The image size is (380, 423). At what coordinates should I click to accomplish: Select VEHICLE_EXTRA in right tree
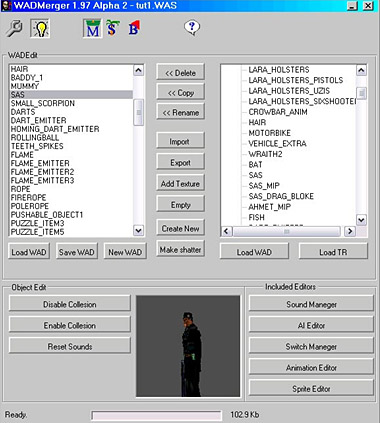point(277,143)
